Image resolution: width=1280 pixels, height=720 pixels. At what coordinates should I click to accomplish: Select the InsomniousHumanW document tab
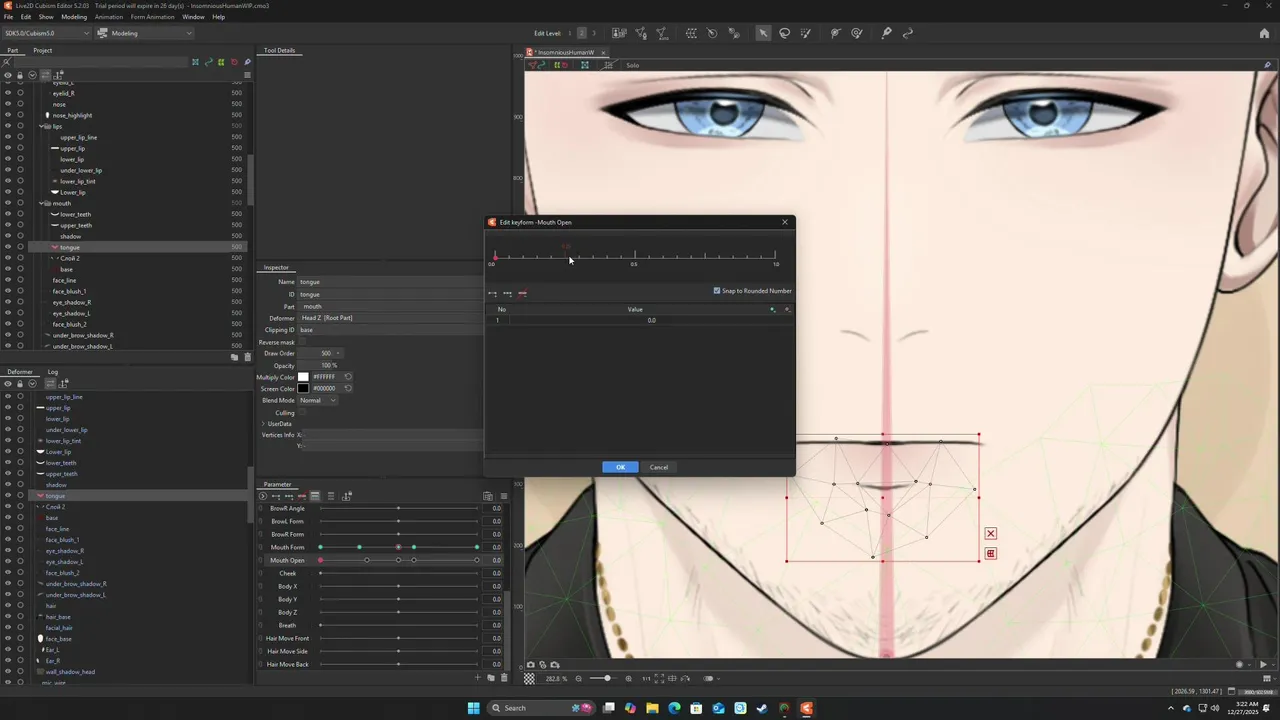(565, 52)
